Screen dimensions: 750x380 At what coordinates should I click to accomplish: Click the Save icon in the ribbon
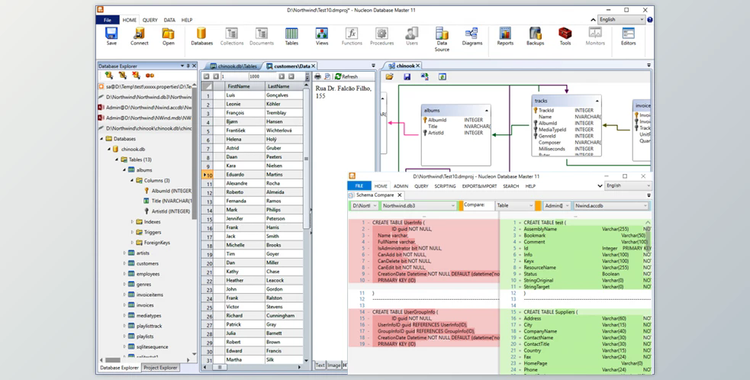(x=111, y=36)
